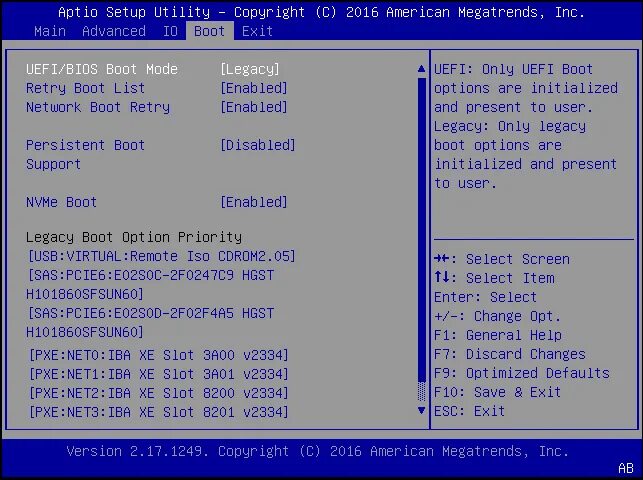Toggle Network Boot Retry [Enabled] value
The height and width of the screenshot is (480, 643).
coord(254,107)
